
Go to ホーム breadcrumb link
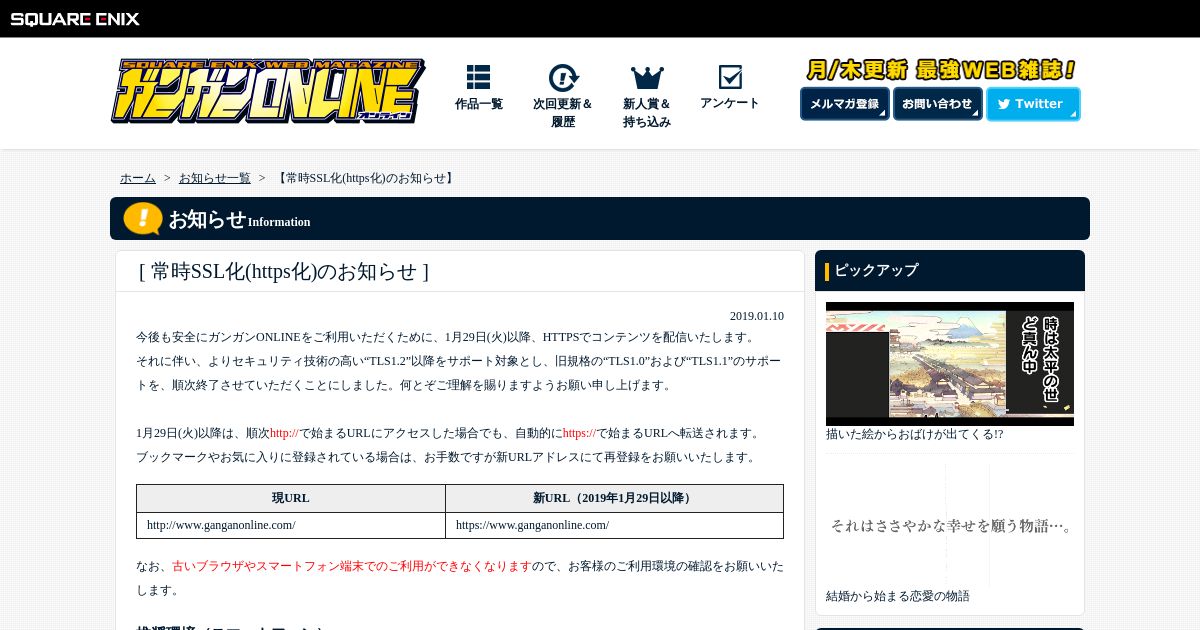[138, 178]
